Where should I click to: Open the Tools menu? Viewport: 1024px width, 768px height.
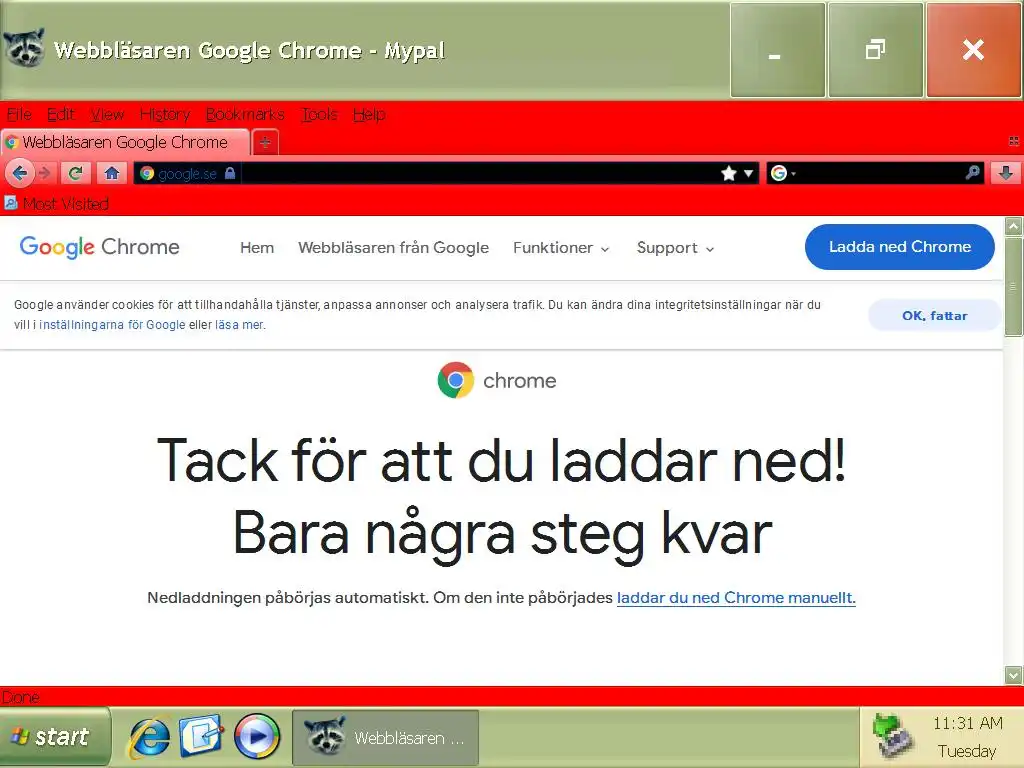pos(319,114)
